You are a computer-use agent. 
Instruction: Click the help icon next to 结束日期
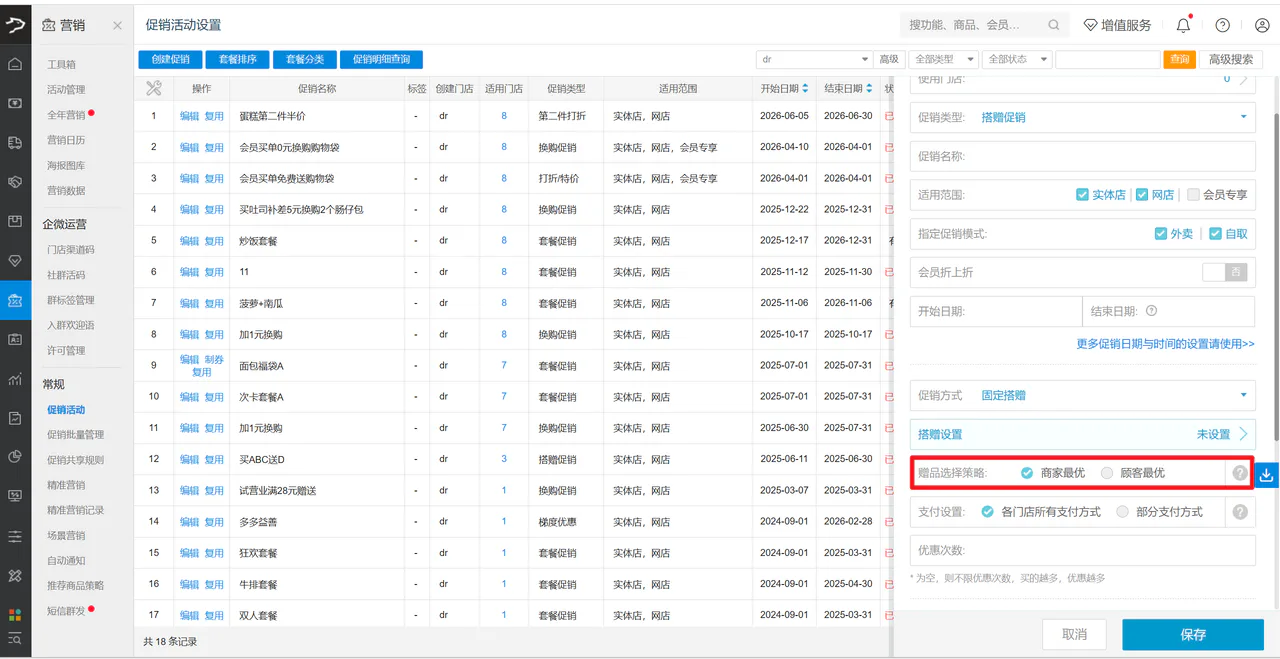coord(1151,311)
